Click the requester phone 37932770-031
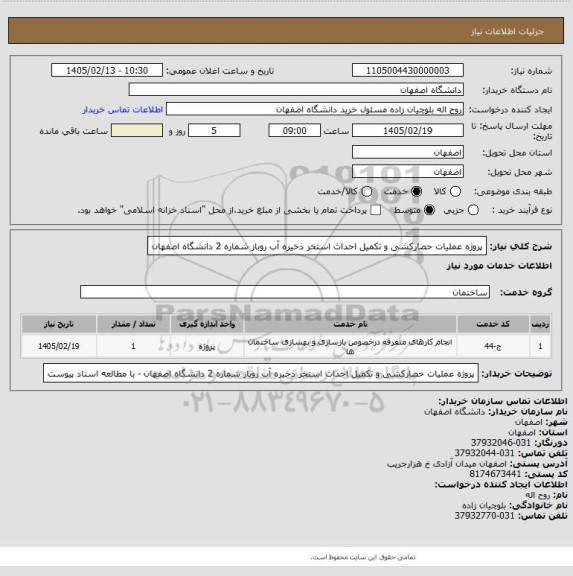The width and height of the screenshot is (573, 576). [x=484, y=516]
